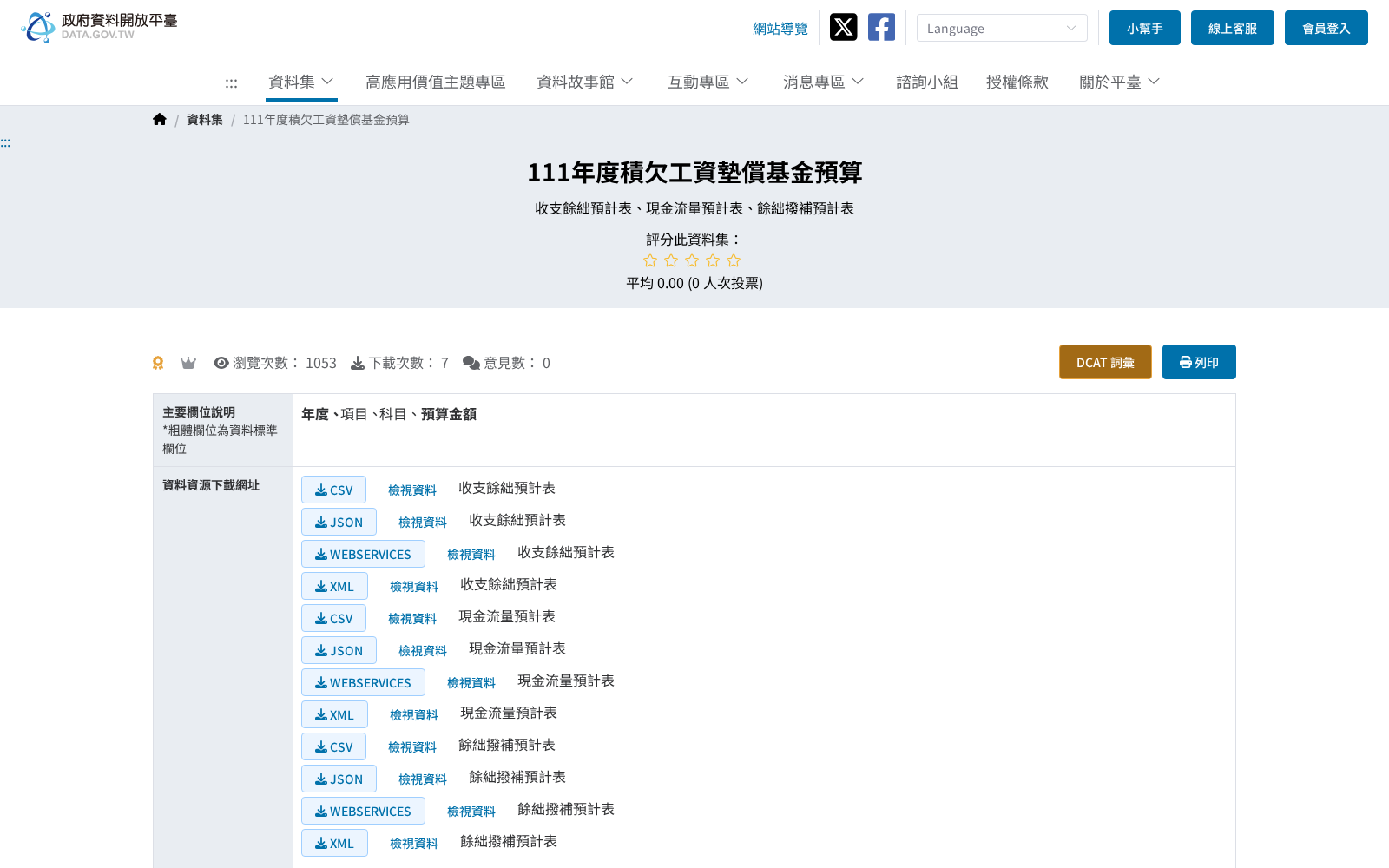Rate dataset with the first star
Viewport: 1389px width, 868px height.
pos(650,260)
